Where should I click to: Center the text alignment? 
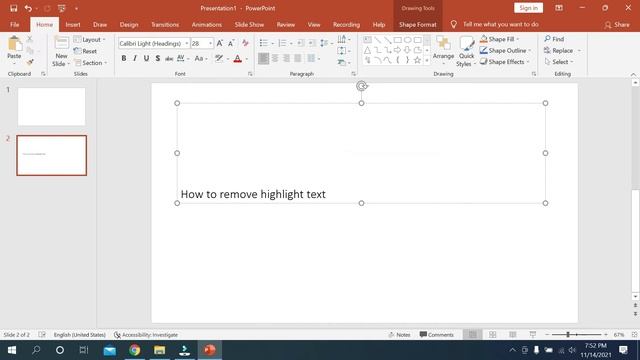(275, 58)
